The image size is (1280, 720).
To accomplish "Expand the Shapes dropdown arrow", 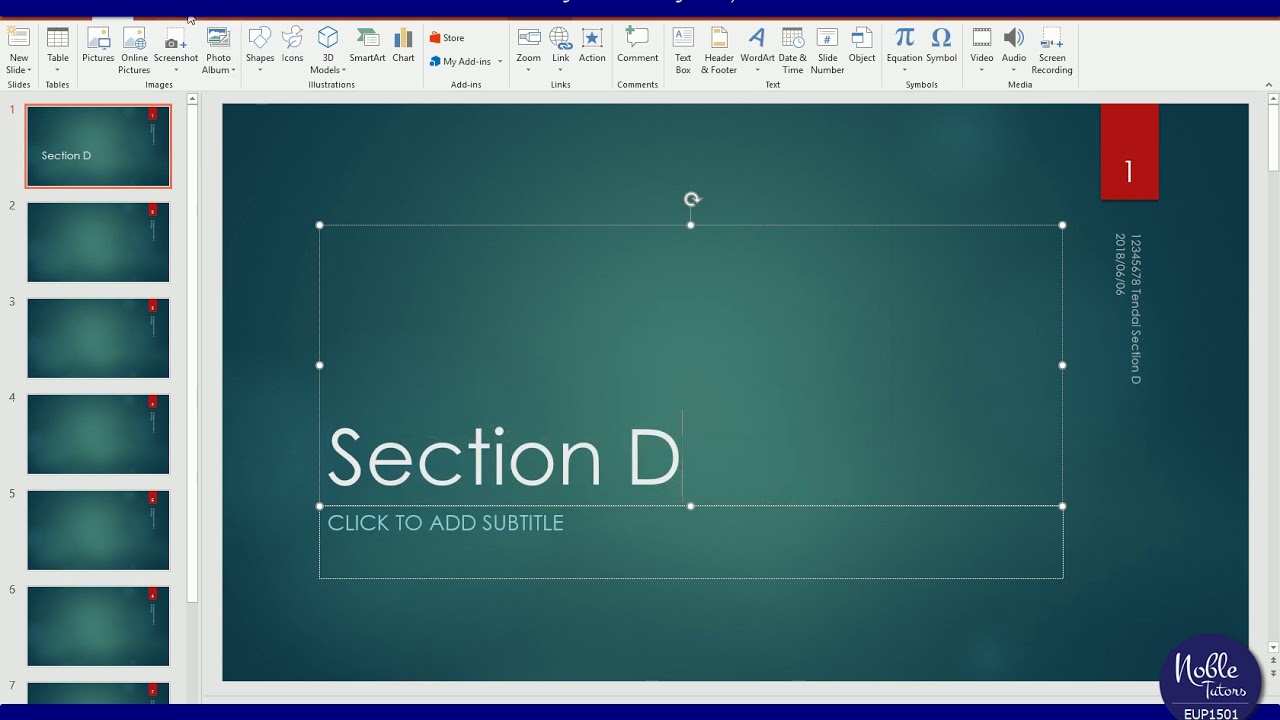I will (260, 70).
